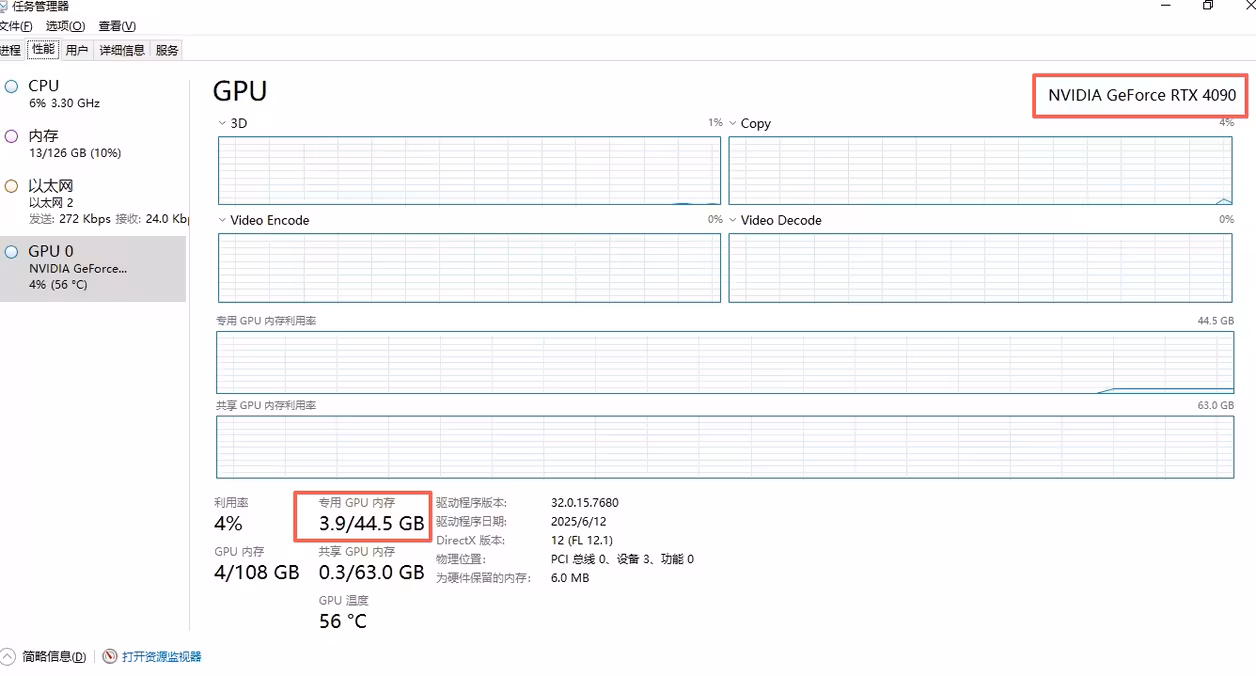
Task: Switch to the 服务 tab
Action: pyautogui.click(x=167, y=50)
